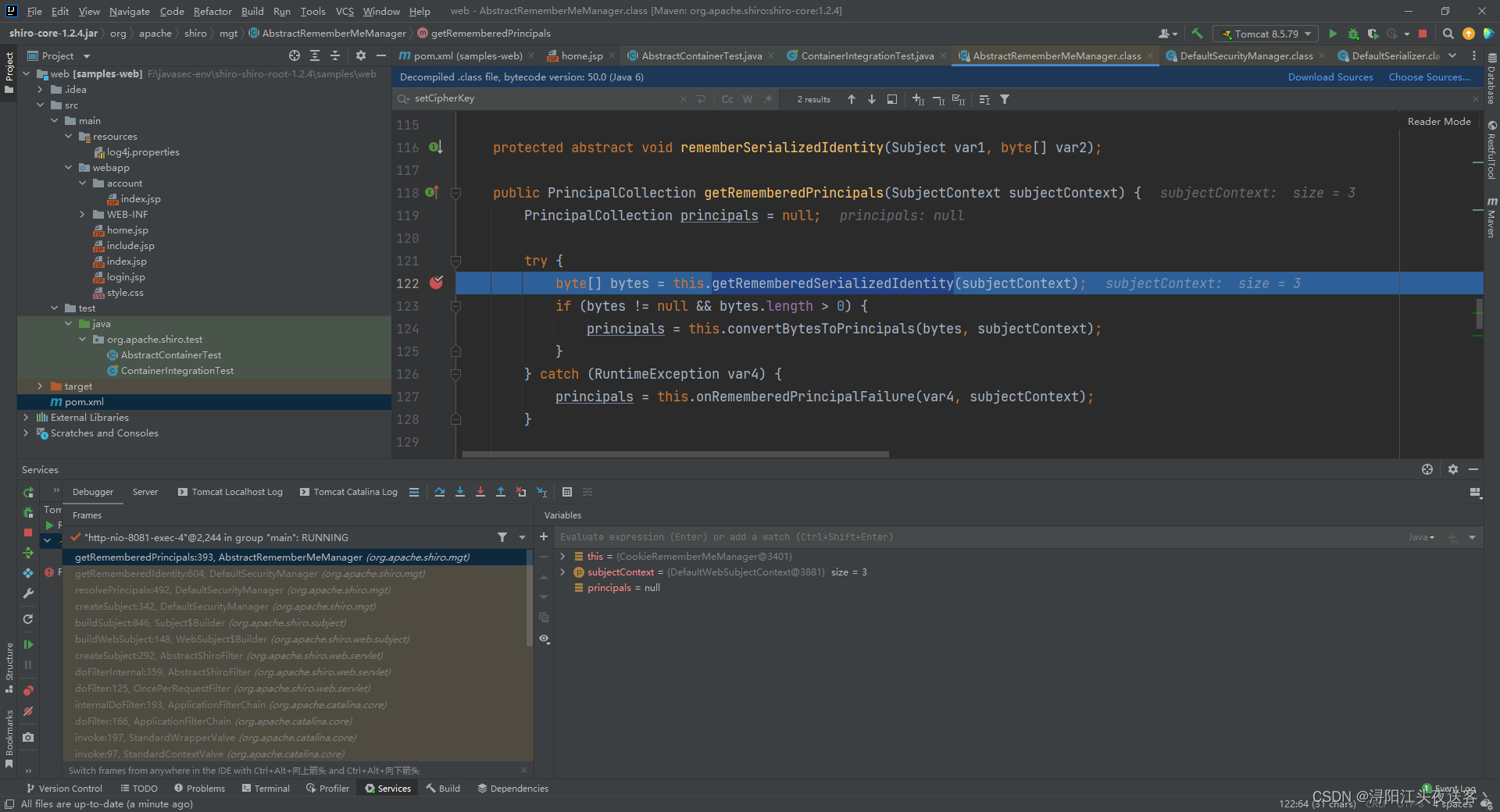This screenshot has height=812, width=1500.
Task: Expand WEB-INF folder
Action: coord(82,215)
